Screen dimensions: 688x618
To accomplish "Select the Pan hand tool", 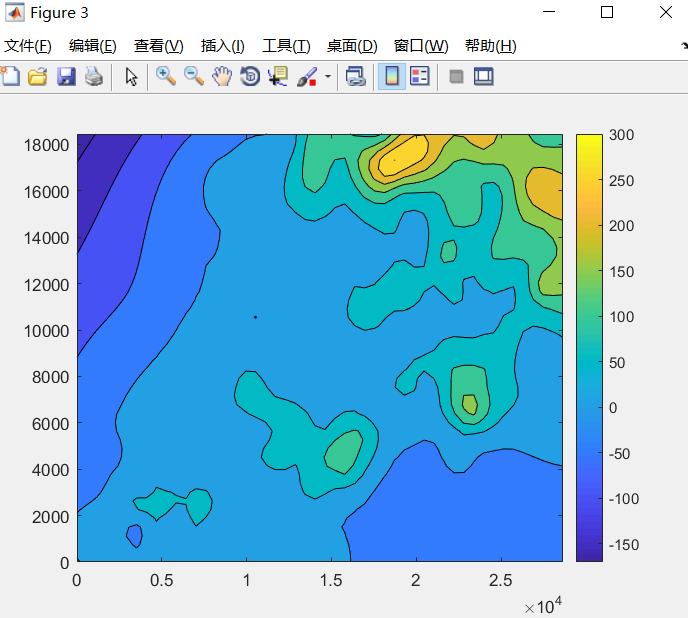I will (222, 76).
